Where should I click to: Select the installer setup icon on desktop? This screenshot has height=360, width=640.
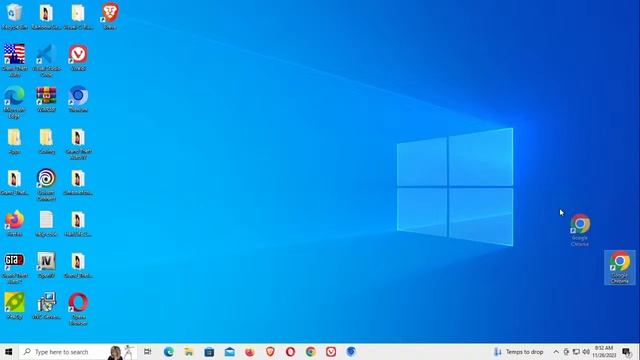pos(46,306)
